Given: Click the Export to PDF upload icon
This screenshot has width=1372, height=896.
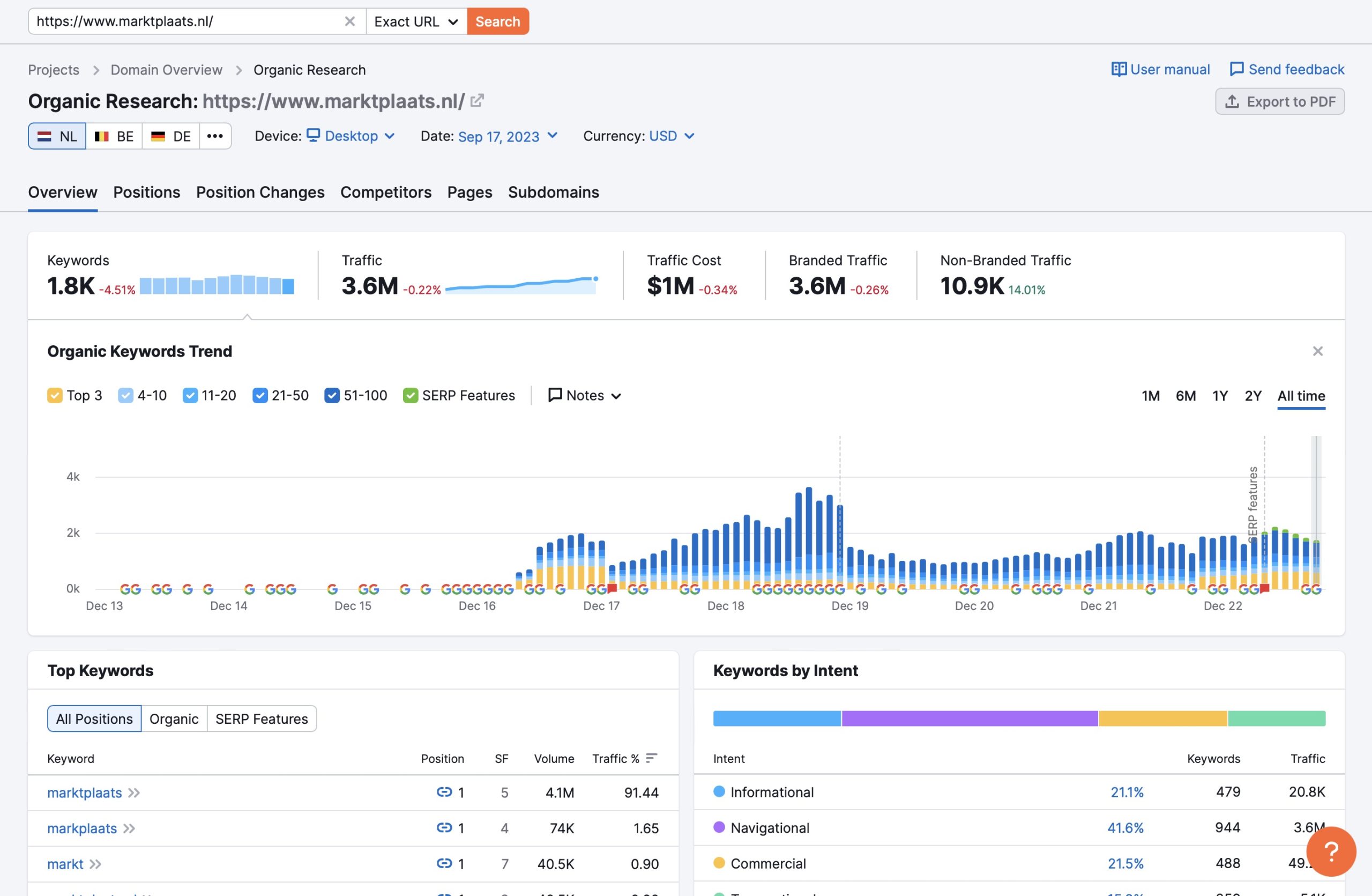Looking at the screenshot, I should [1232, 101].
